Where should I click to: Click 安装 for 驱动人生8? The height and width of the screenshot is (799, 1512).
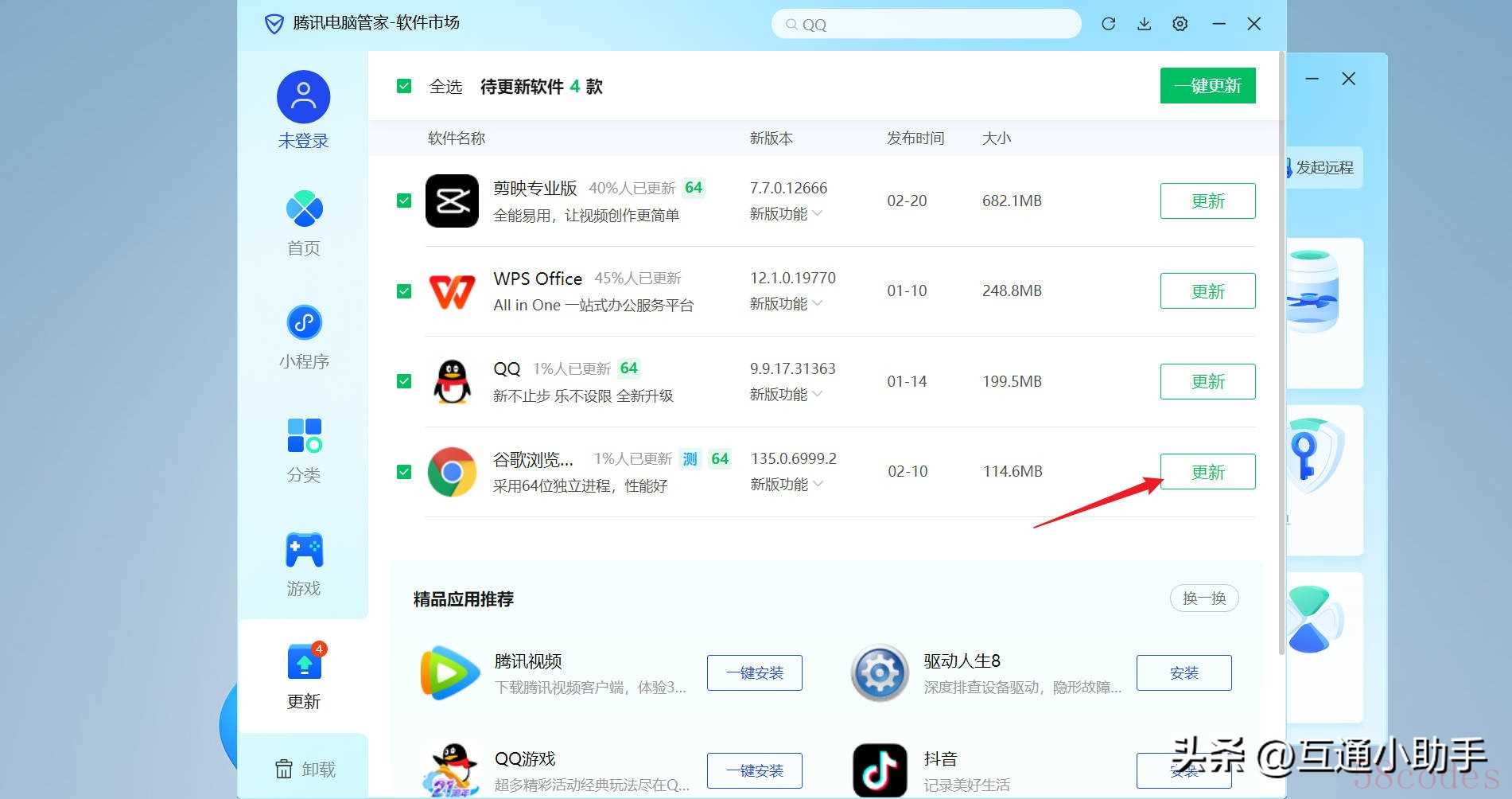click(x=1184, y=672)
